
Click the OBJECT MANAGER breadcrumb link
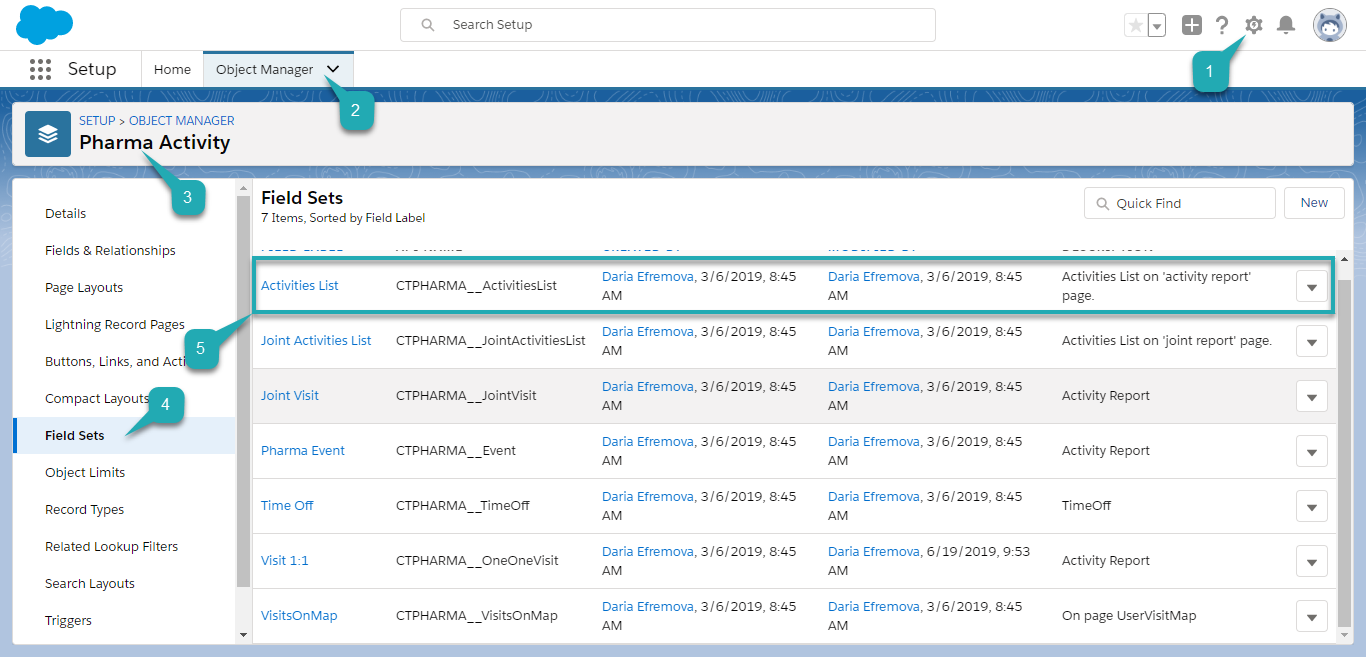coord(182,121)
